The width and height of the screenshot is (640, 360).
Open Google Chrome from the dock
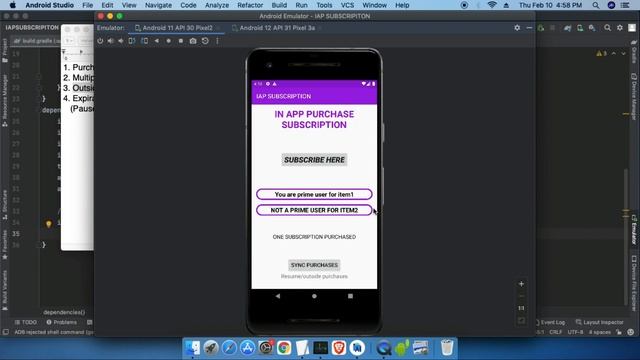284,348
